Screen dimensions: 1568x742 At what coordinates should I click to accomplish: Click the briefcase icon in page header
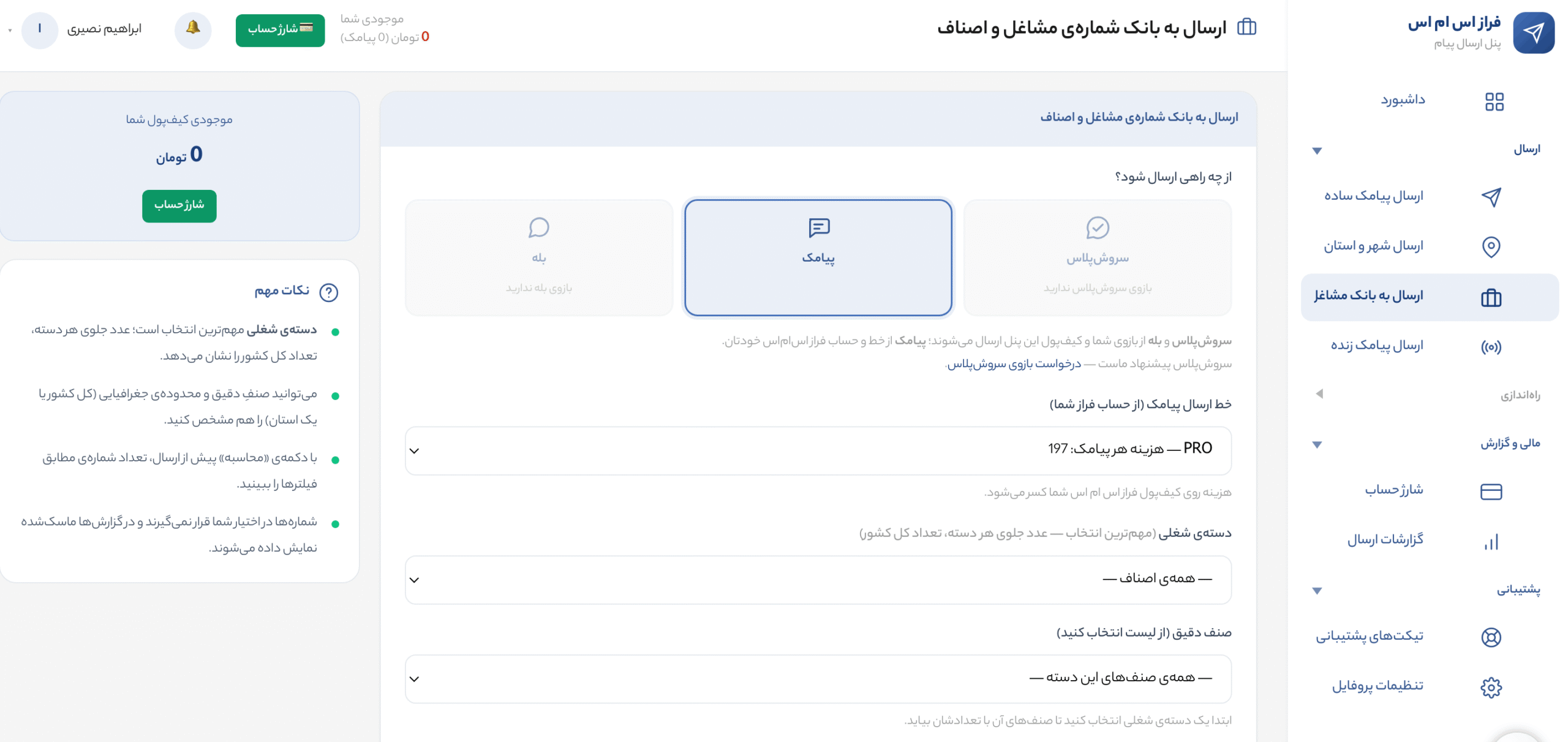tap(1246, 28)
